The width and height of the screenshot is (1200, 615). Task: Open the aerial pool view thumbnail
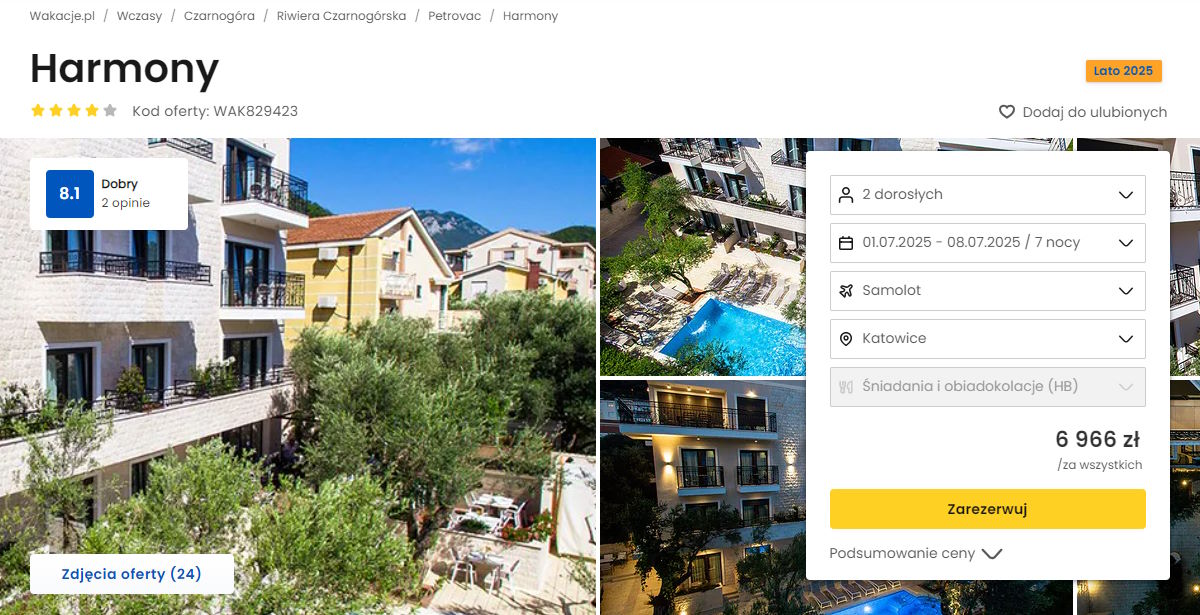coord(701,257)
